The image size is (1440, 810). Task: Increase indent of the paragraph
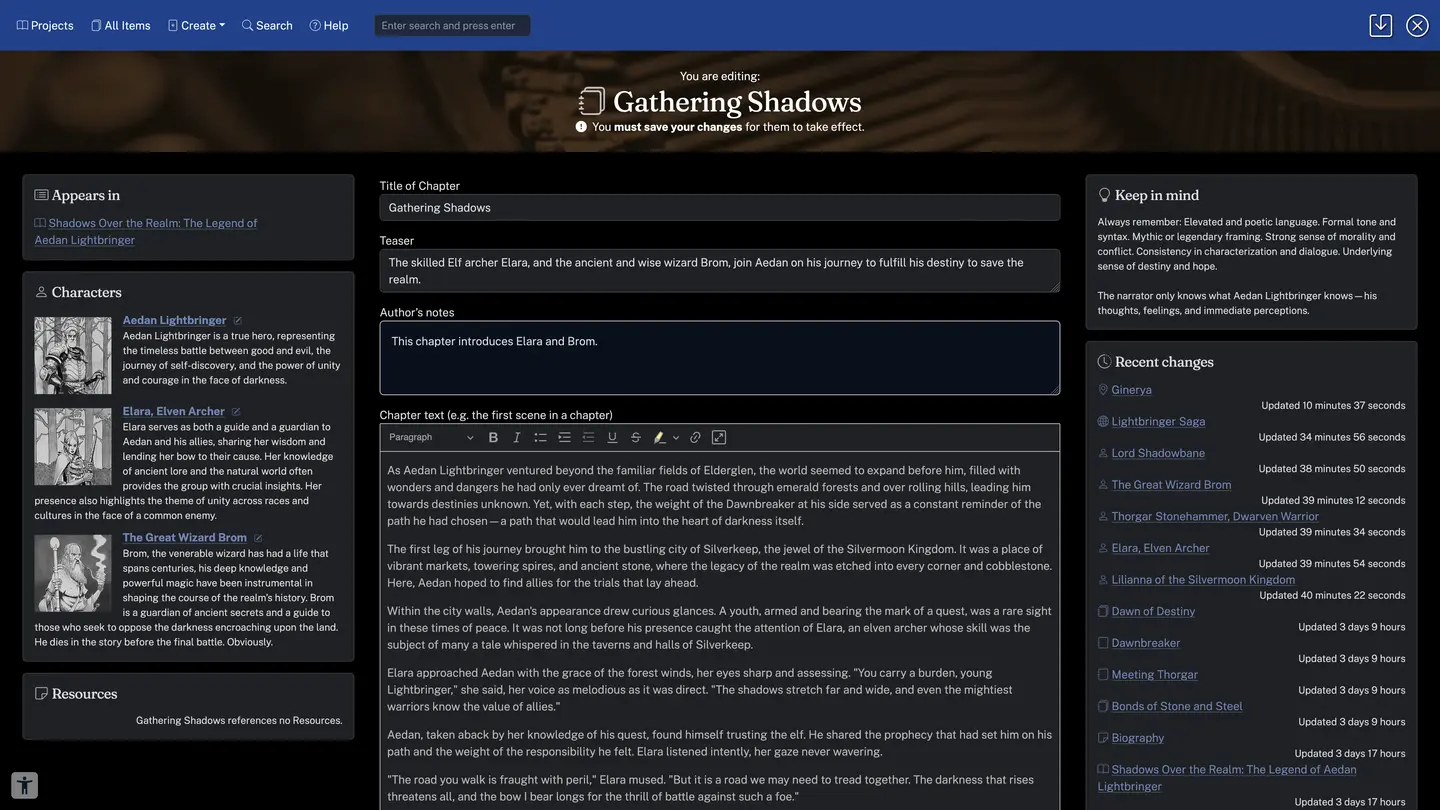[x=564, y=438]
